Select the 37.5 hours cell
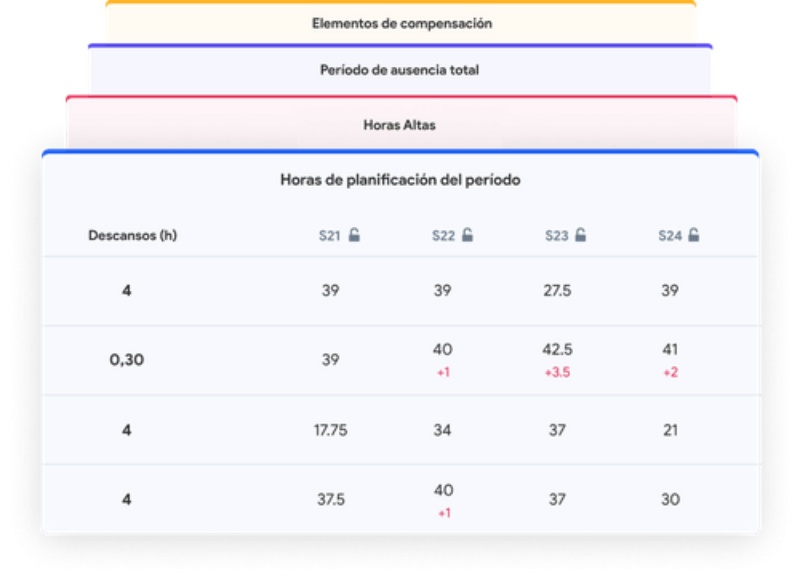The width and height of the screenshot is (800, 579). coord(330,499)
